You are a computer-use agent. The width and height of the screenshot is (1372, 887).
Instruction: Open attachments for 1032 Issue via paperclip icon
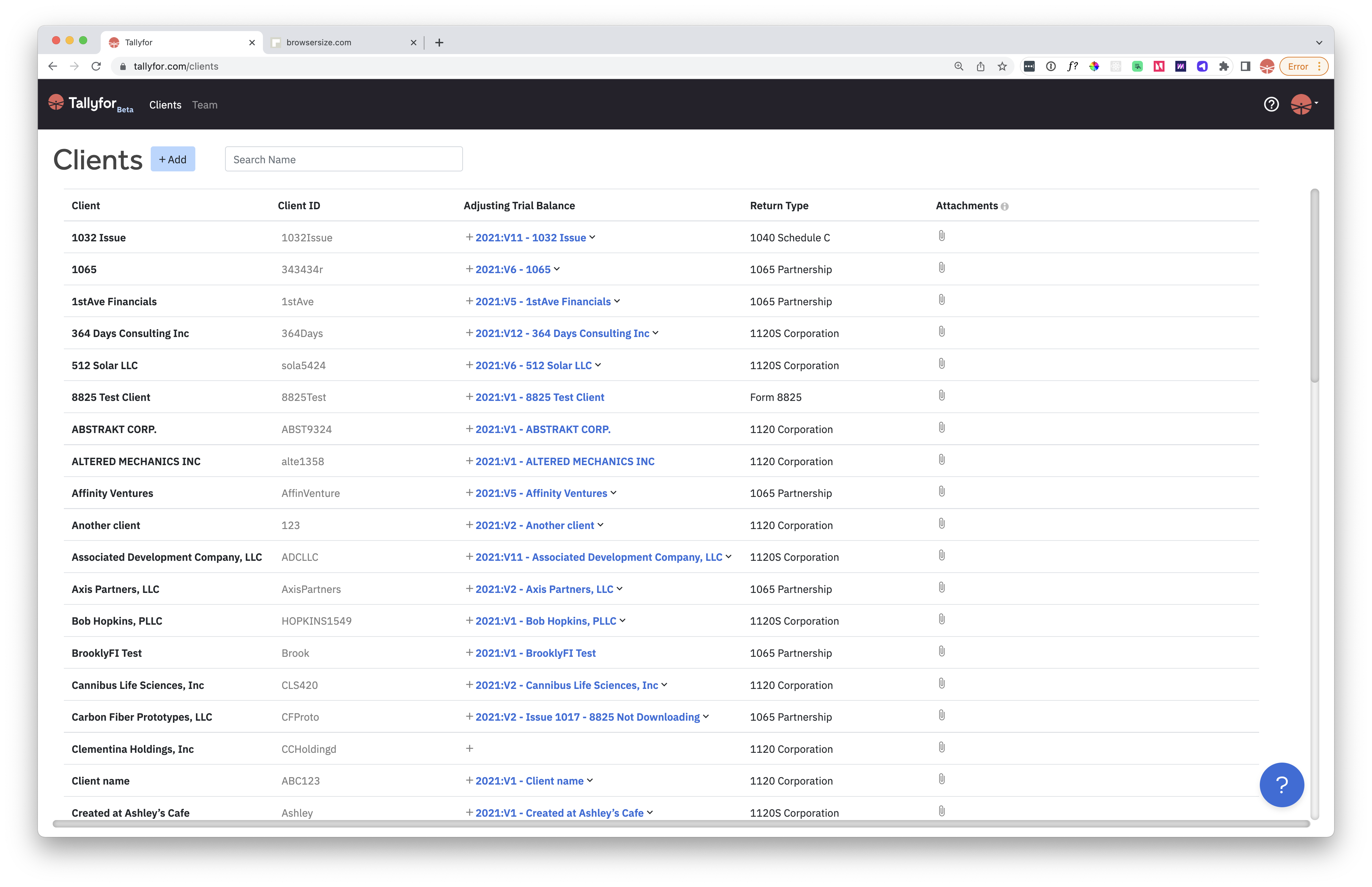coord(942,236)
